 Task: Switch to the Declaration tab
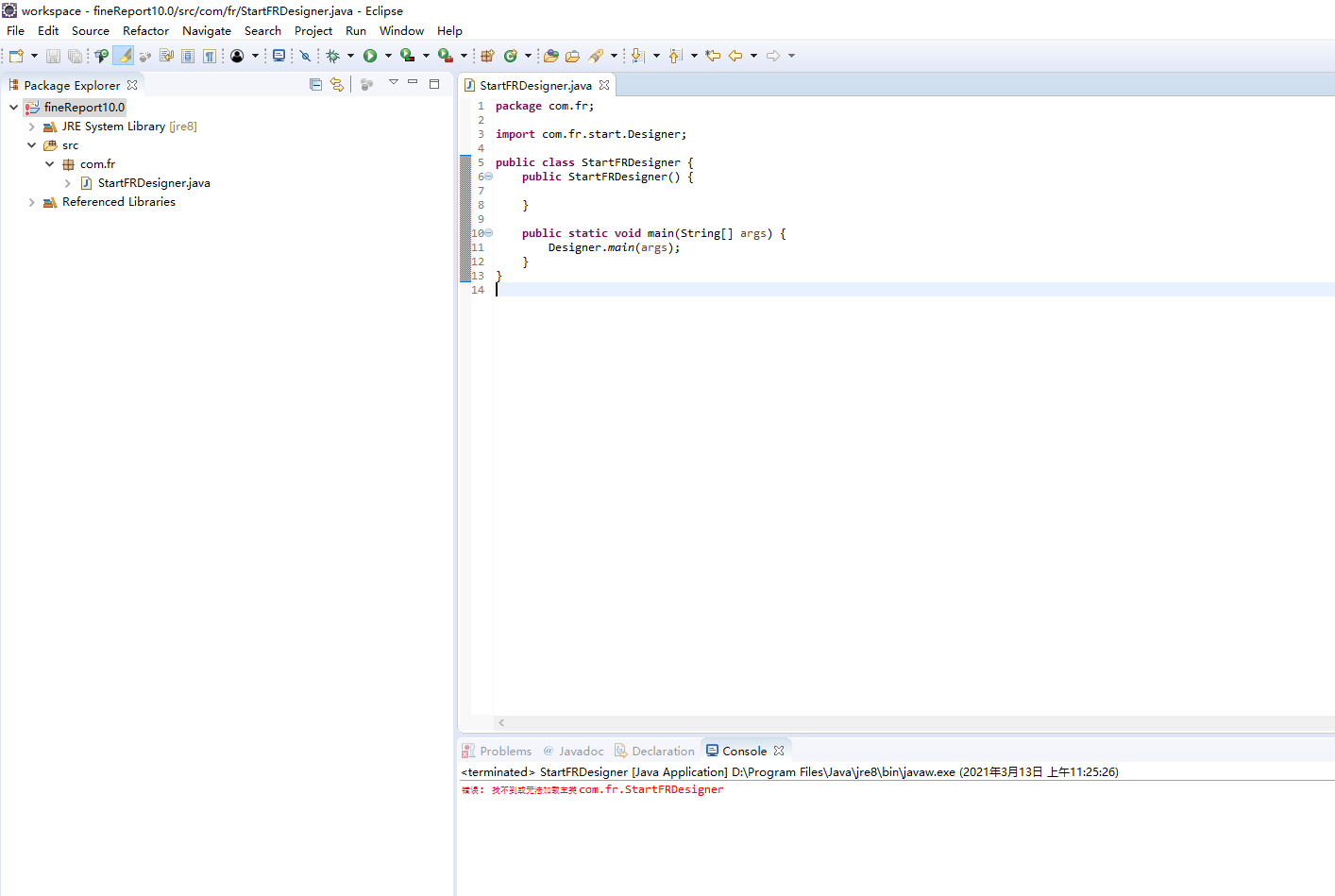click(654, 752)
